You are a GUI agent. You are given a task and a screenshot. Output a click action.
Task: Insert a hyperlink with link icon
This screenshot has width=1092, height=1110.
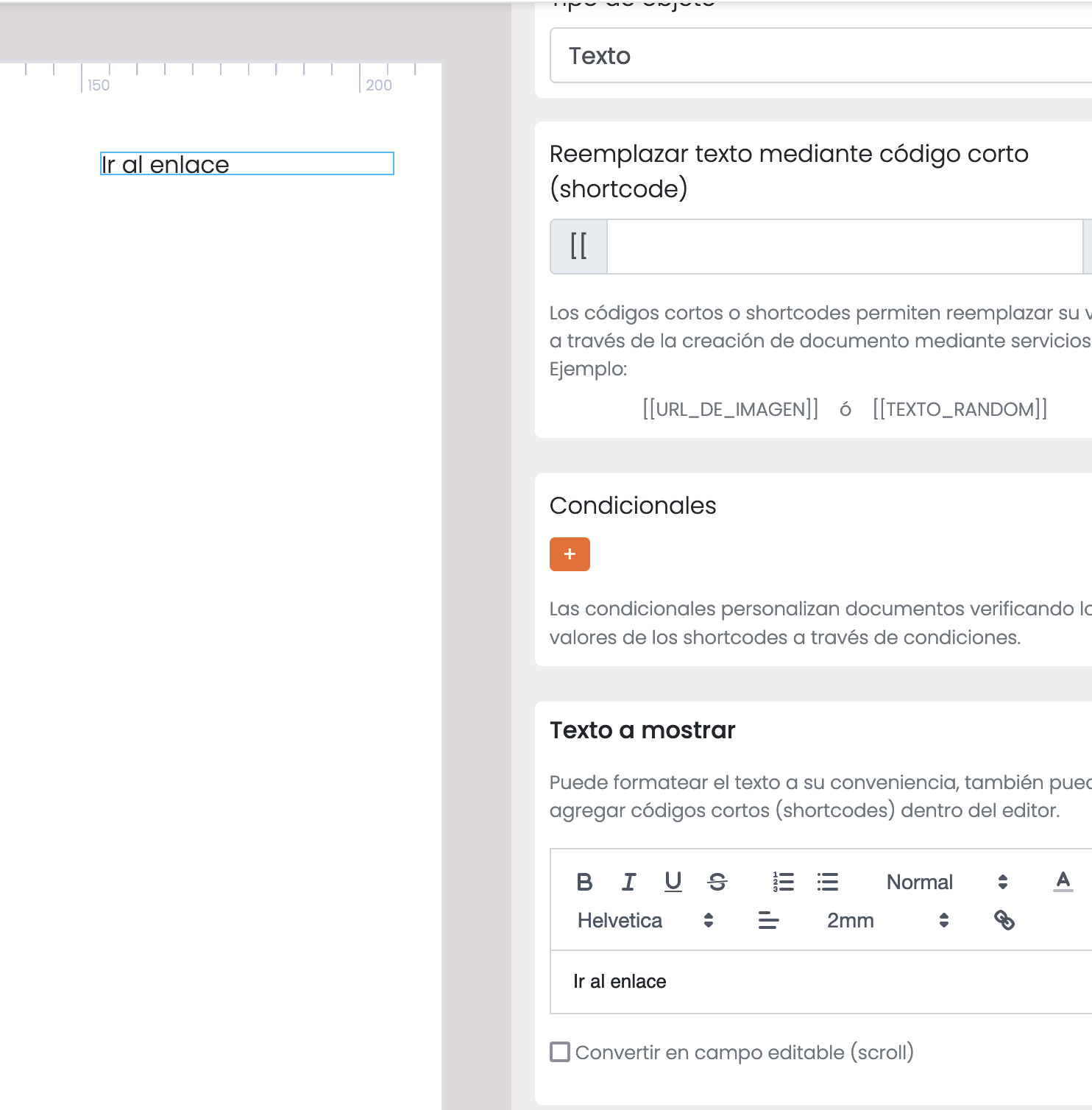[x=1004, y=920]
